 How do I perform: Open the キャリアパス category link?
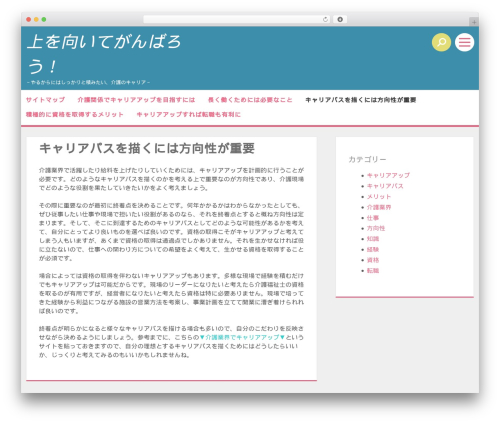pos(385,186)
